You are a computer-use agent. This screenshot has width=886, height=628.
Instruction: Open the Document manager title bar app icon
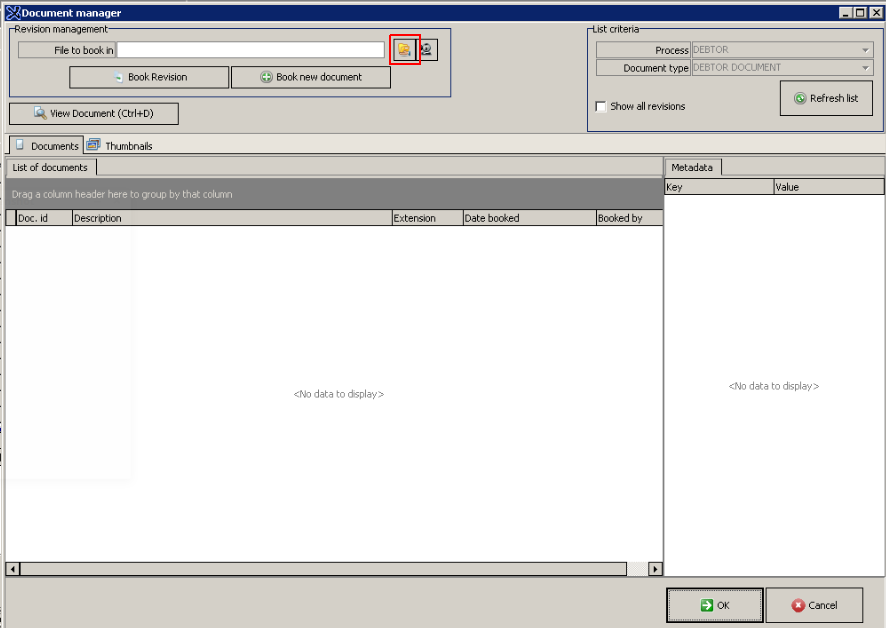tap(12, 12)
